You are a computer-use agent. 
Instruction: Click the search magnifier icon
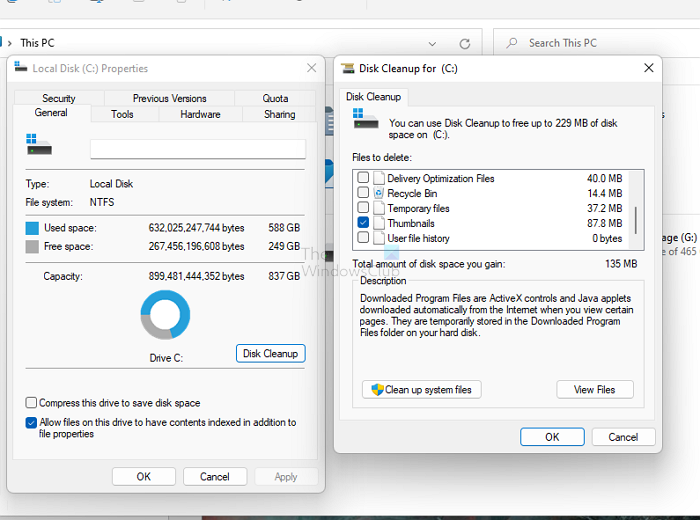pos(512,43)
